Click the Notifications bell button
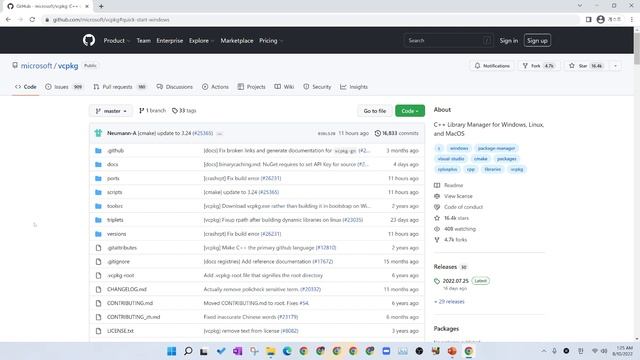640x360 pixels. (x=492, y=66)
